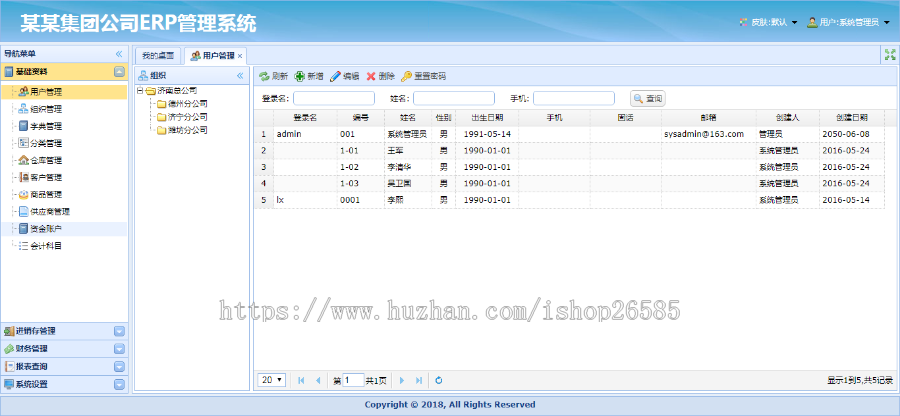Open the page size dropdown showing 20

(x=272, y=380)
